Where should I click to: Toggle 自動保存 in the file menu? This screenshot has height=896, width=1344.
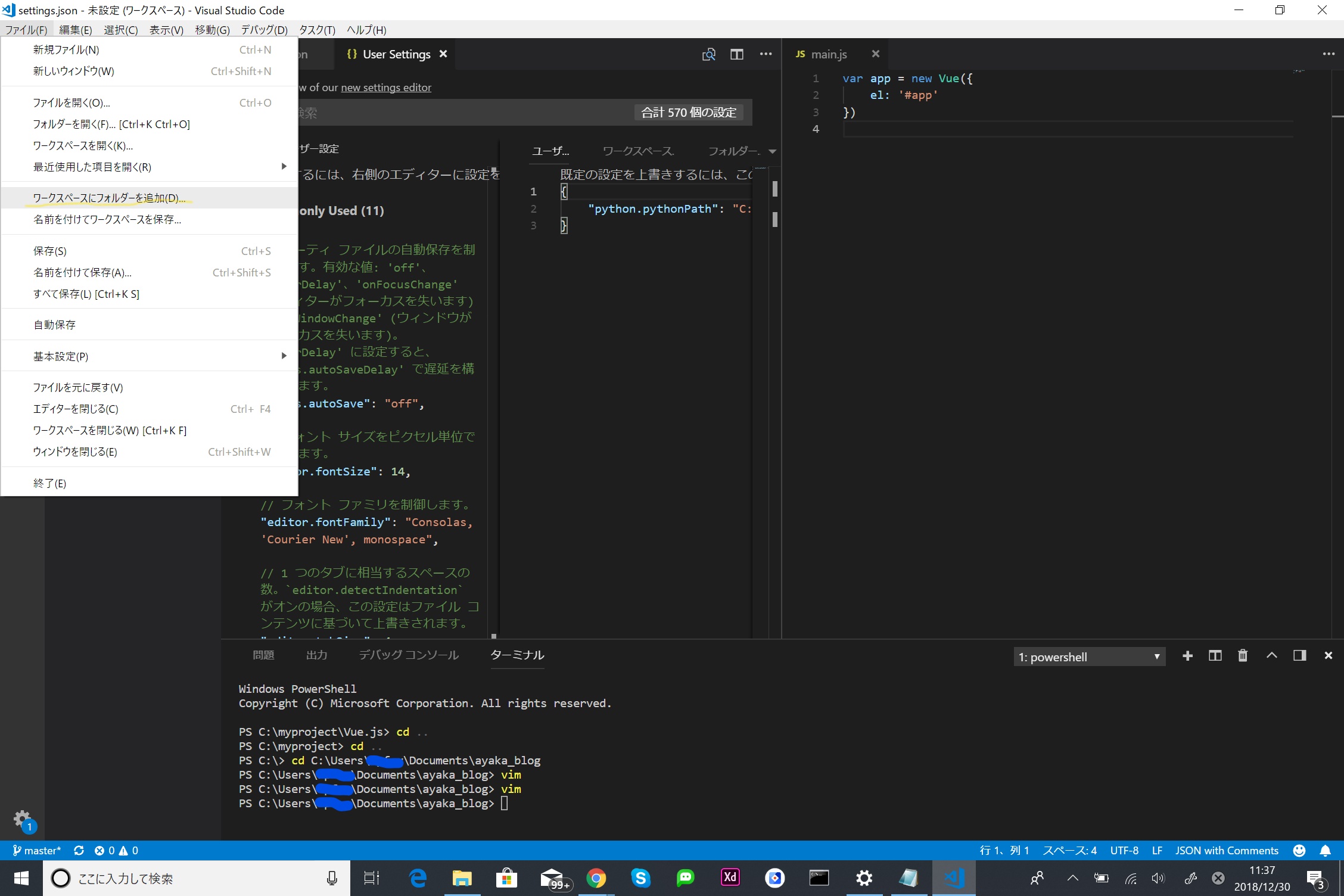55,325
